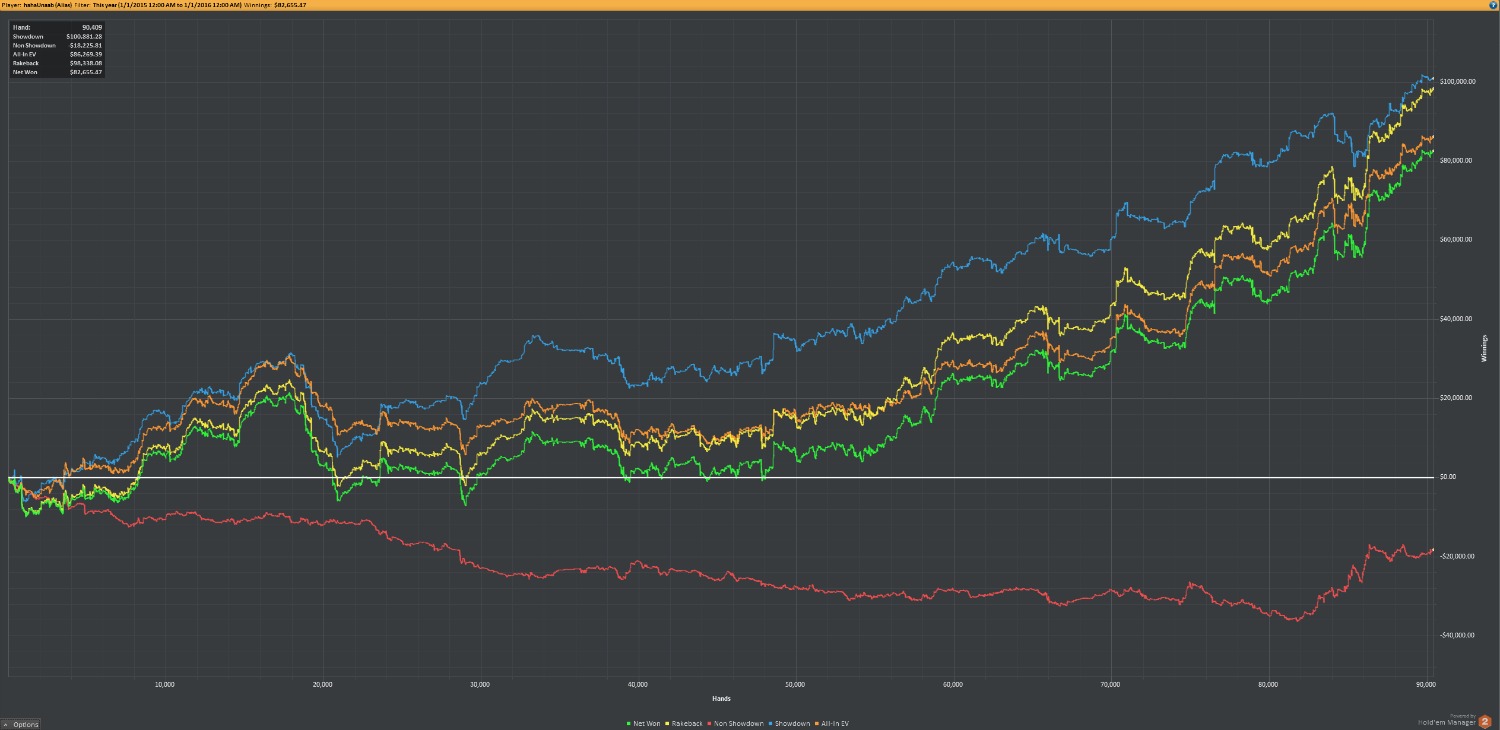Click the Showdown legend text label
Viewport: 1500px width, 730px height.
pos(792,723)
